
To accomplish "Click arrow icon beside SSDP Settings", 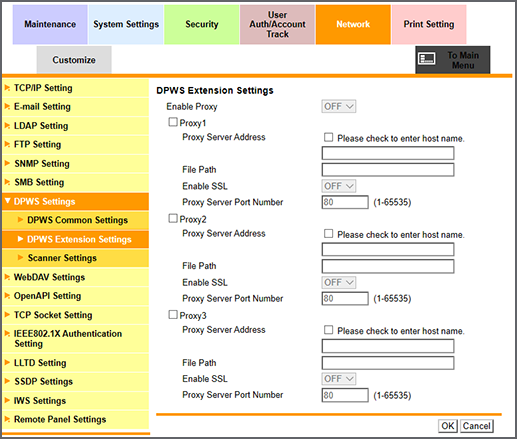I will [7, 381].
